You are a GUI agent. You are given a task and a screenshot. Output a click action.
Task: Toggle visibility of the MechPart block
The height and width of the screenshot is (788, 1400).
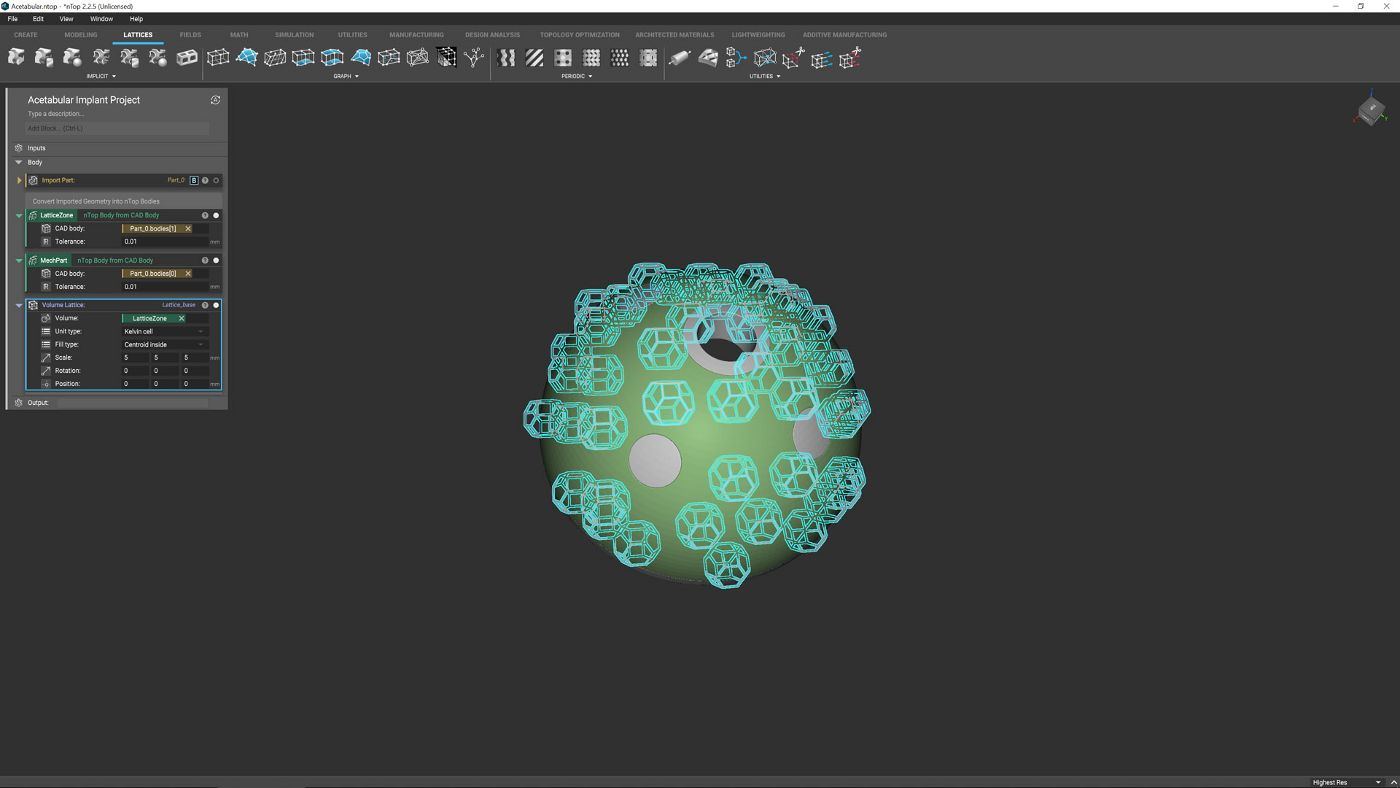pyautogui.click(x=216, y=260)
